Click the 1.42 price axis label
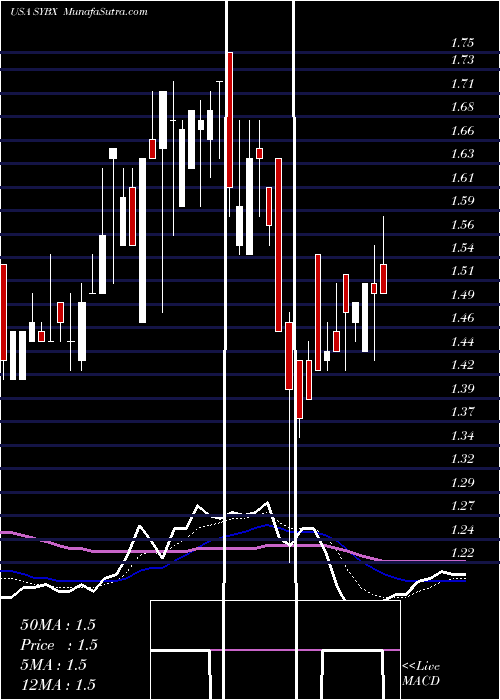This screenshot has width=500, height=700. point(462,365)
